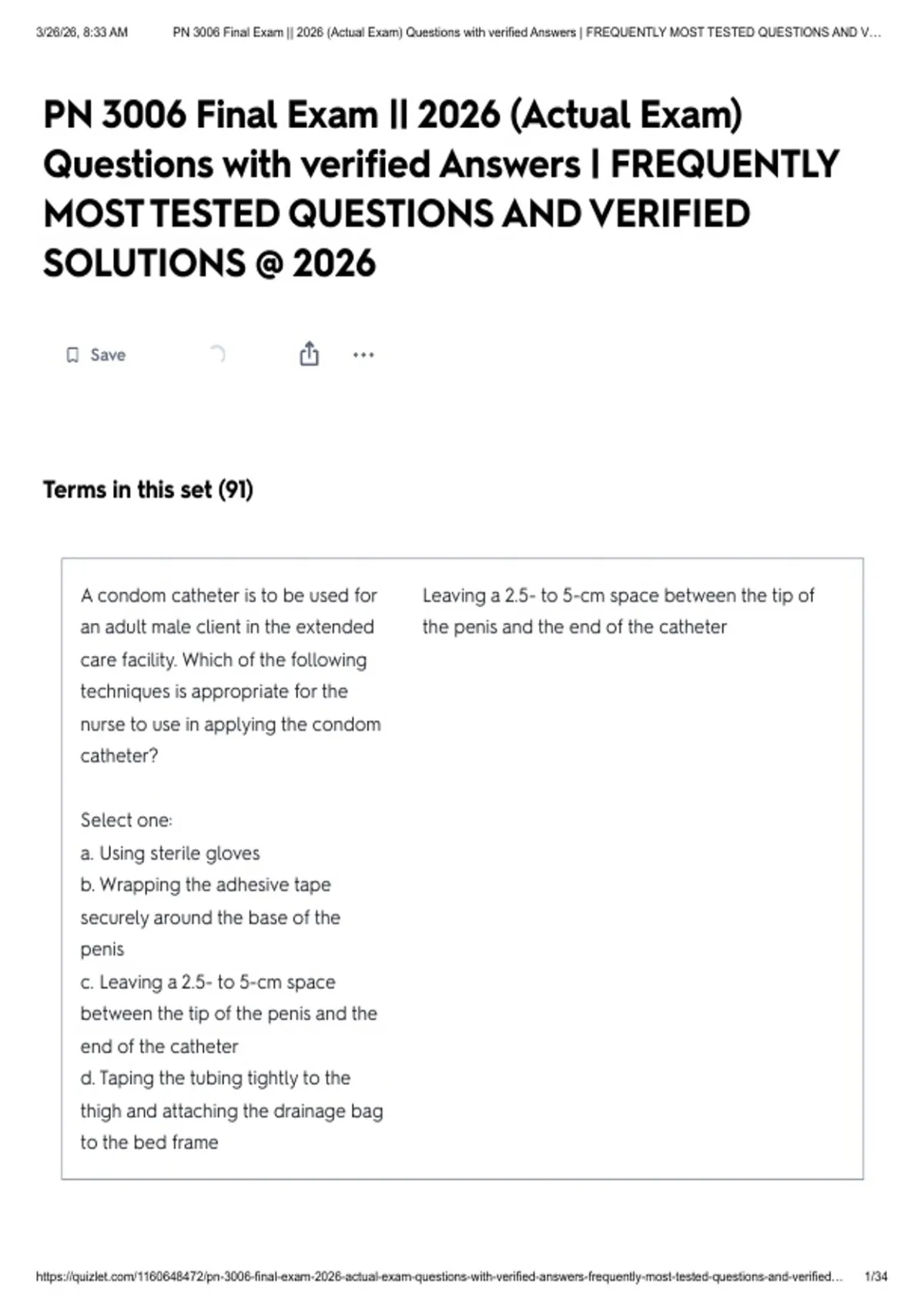Select option a. Using sterile gloves

(x=170, y=853)
